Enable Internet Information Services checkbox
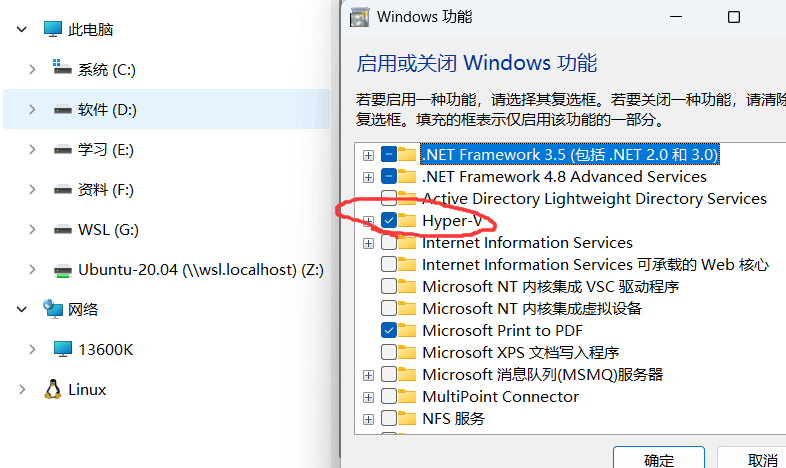 point(389,243)
